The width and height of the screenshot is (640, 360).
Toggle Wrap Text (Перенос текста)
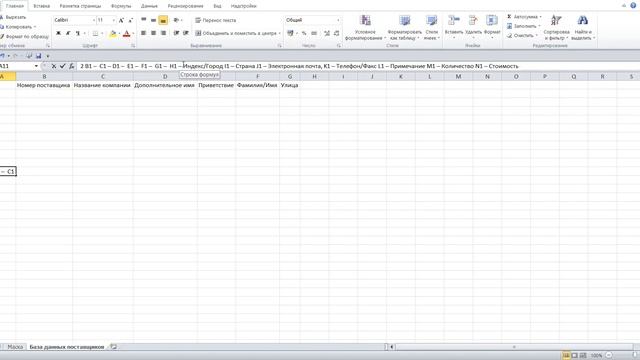216,20
